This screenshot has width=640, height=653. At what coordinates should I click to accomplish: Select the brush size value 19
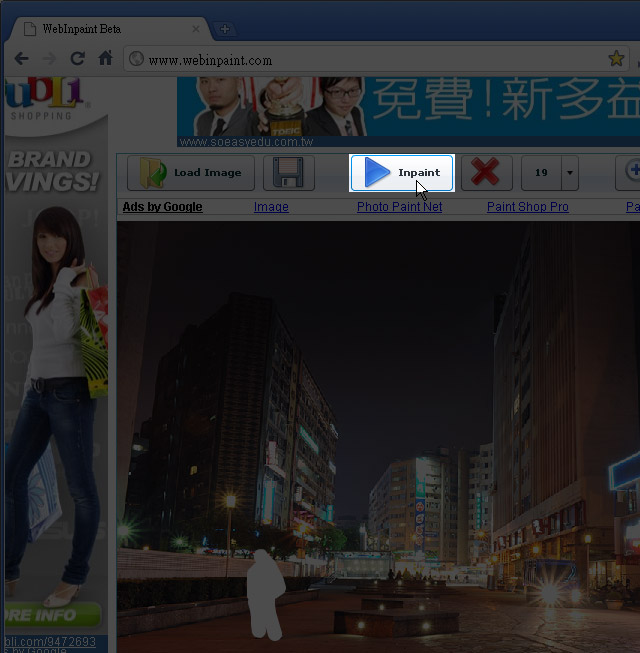click(541, 173)
